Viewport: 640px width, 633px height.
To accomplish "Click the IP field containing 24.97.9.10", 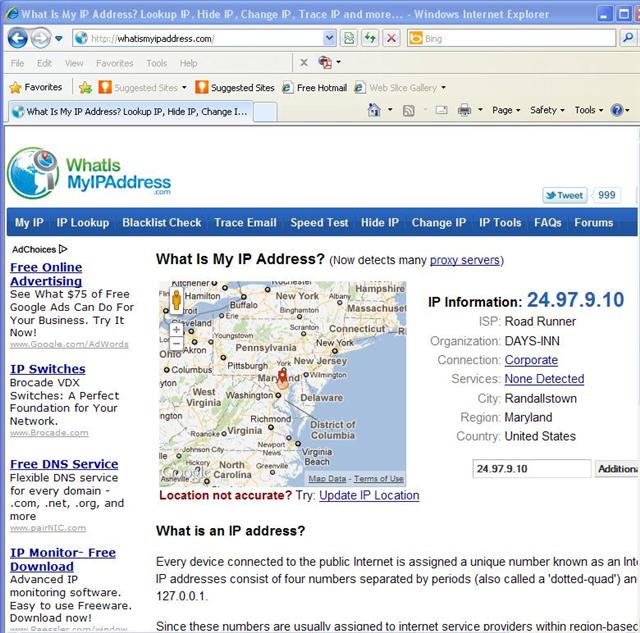I will (531, 469).
